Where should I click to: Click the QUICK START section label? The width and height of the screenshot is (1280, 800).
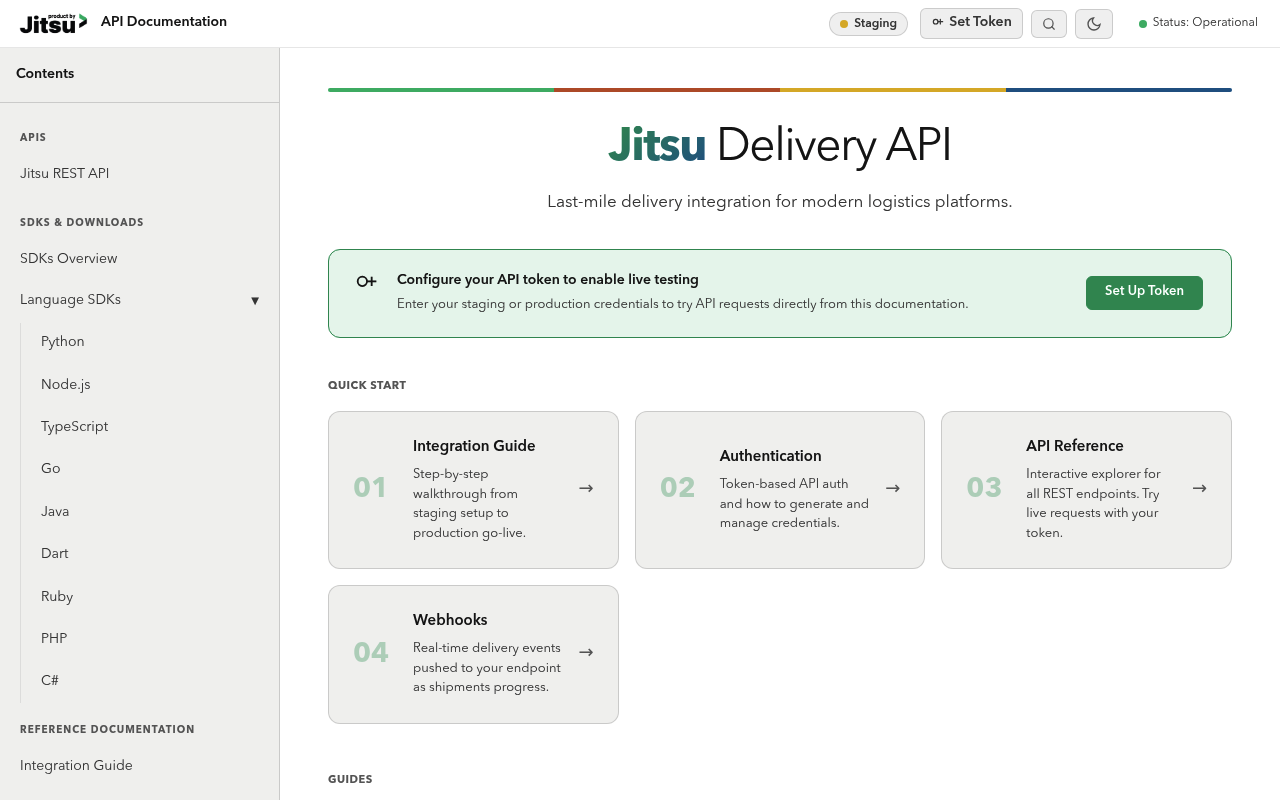[x=367, y=386]
